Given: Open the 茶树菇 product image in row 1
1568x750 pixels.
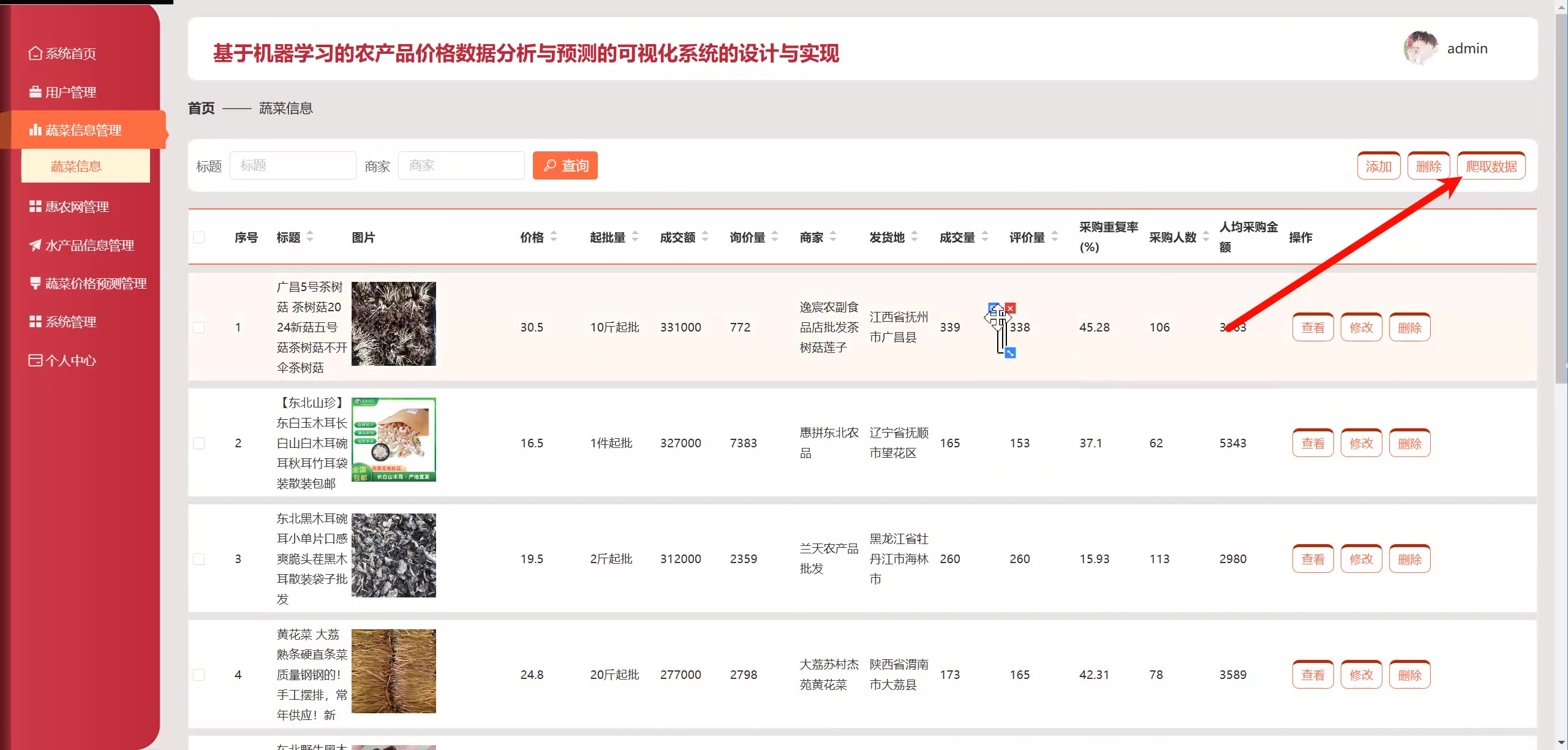Looking at the screenshot, I should point(394,324).
